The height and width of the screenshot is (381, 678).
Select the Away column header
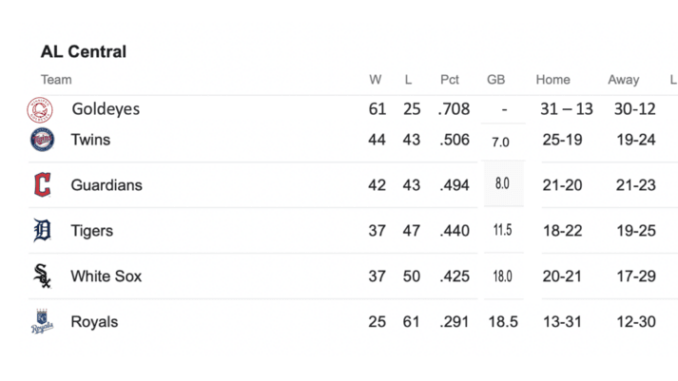coord(623,80)
